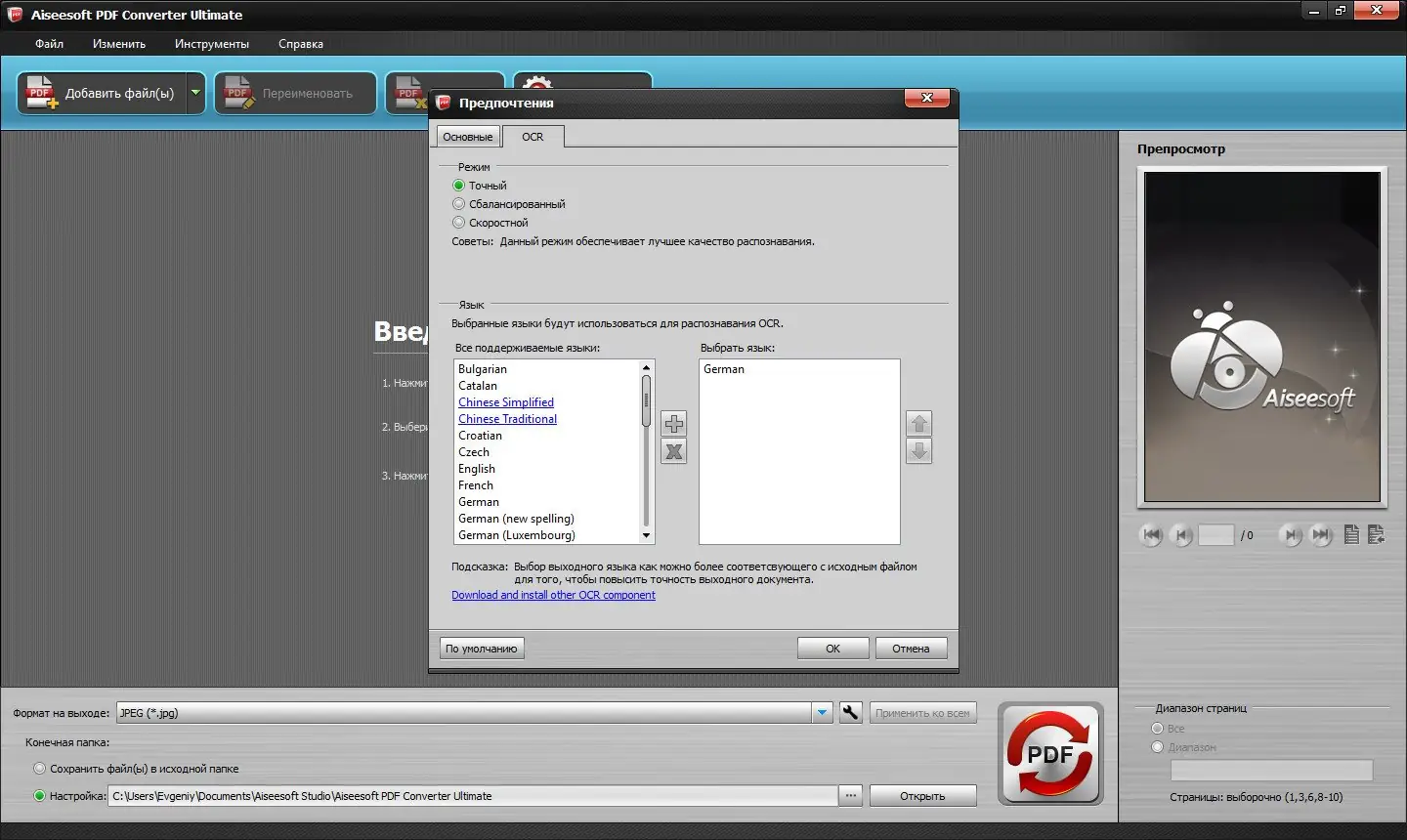Select Catalan in the supported languages list
The height and width of the screenshot is (840, 1407).
pyautogui.click(x=478, y=386)
